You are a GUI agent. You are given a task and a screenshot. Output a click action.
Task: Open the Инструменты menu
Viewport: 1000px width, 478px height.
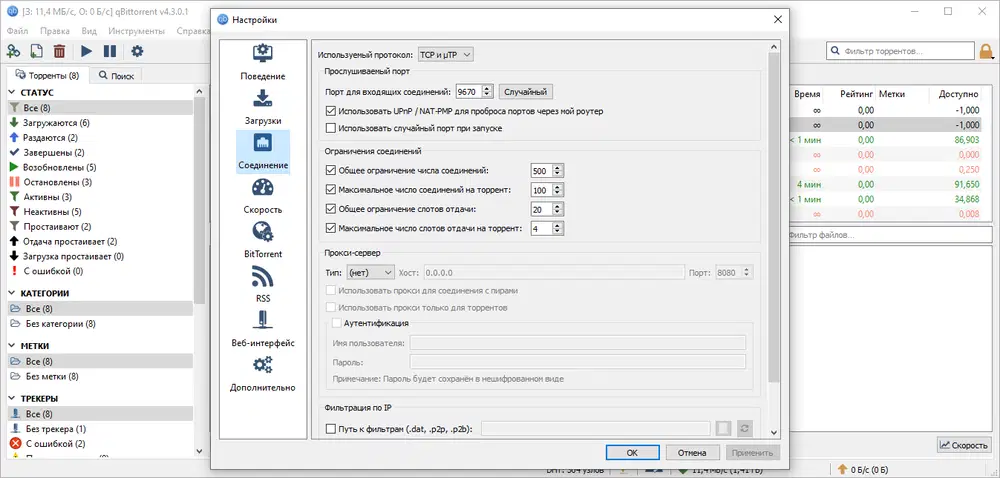tap(136, 31)
